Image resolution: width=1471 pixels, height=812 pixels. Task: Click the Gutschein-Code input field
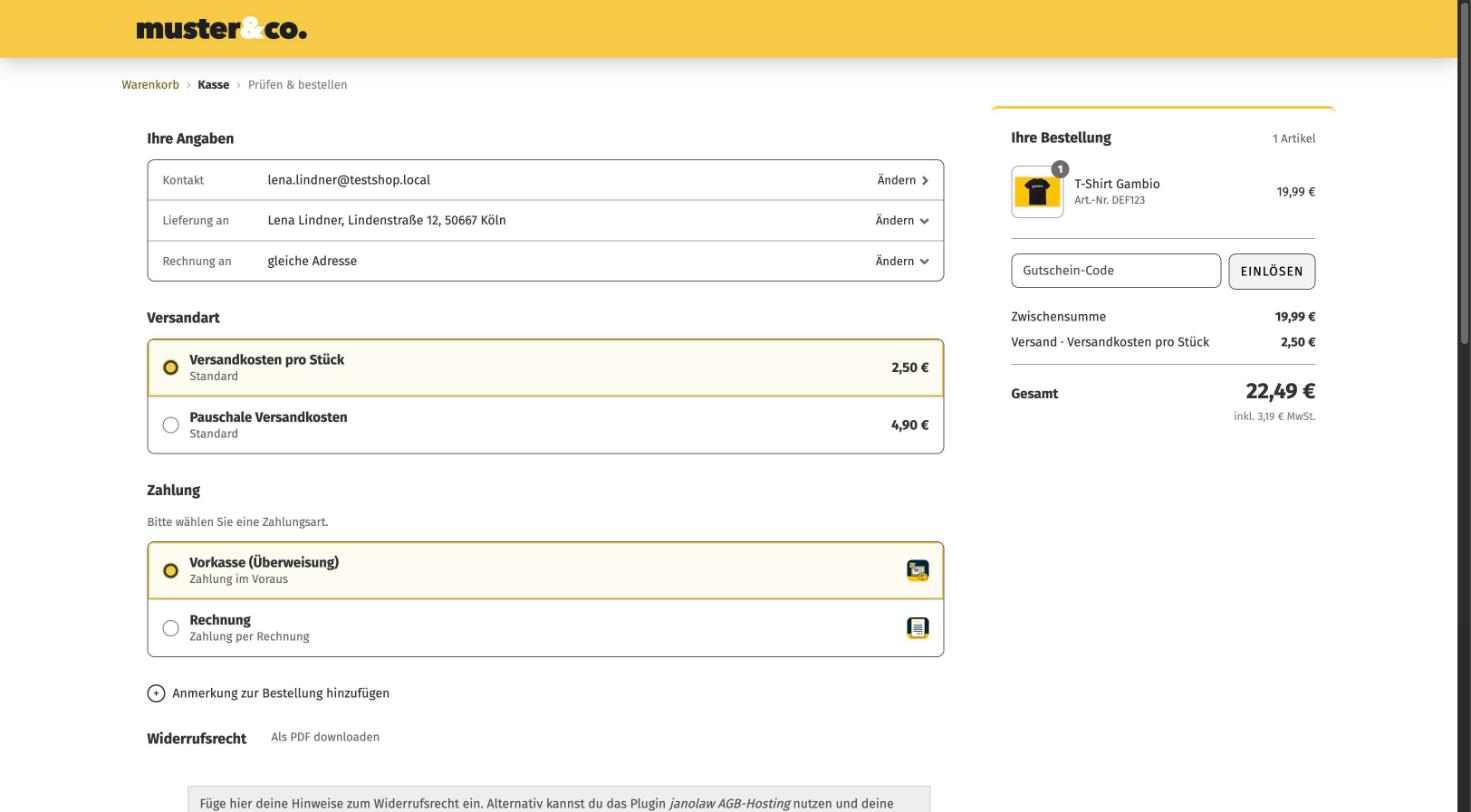click(1116, 271)
